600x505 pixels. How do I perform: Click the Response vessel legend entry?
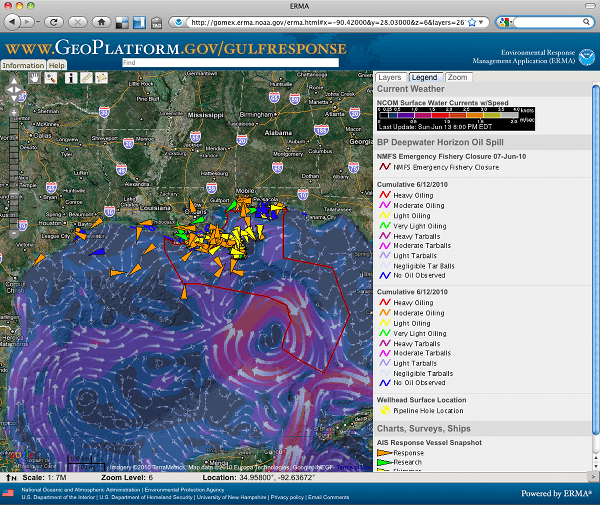point(401,453)
